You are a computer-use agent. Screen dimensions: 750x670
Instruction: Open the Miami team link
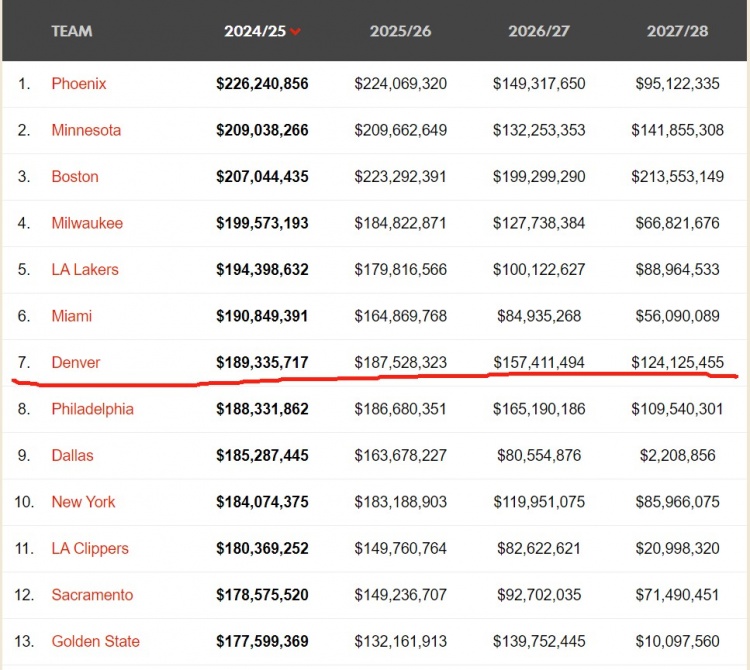point(72,316)
